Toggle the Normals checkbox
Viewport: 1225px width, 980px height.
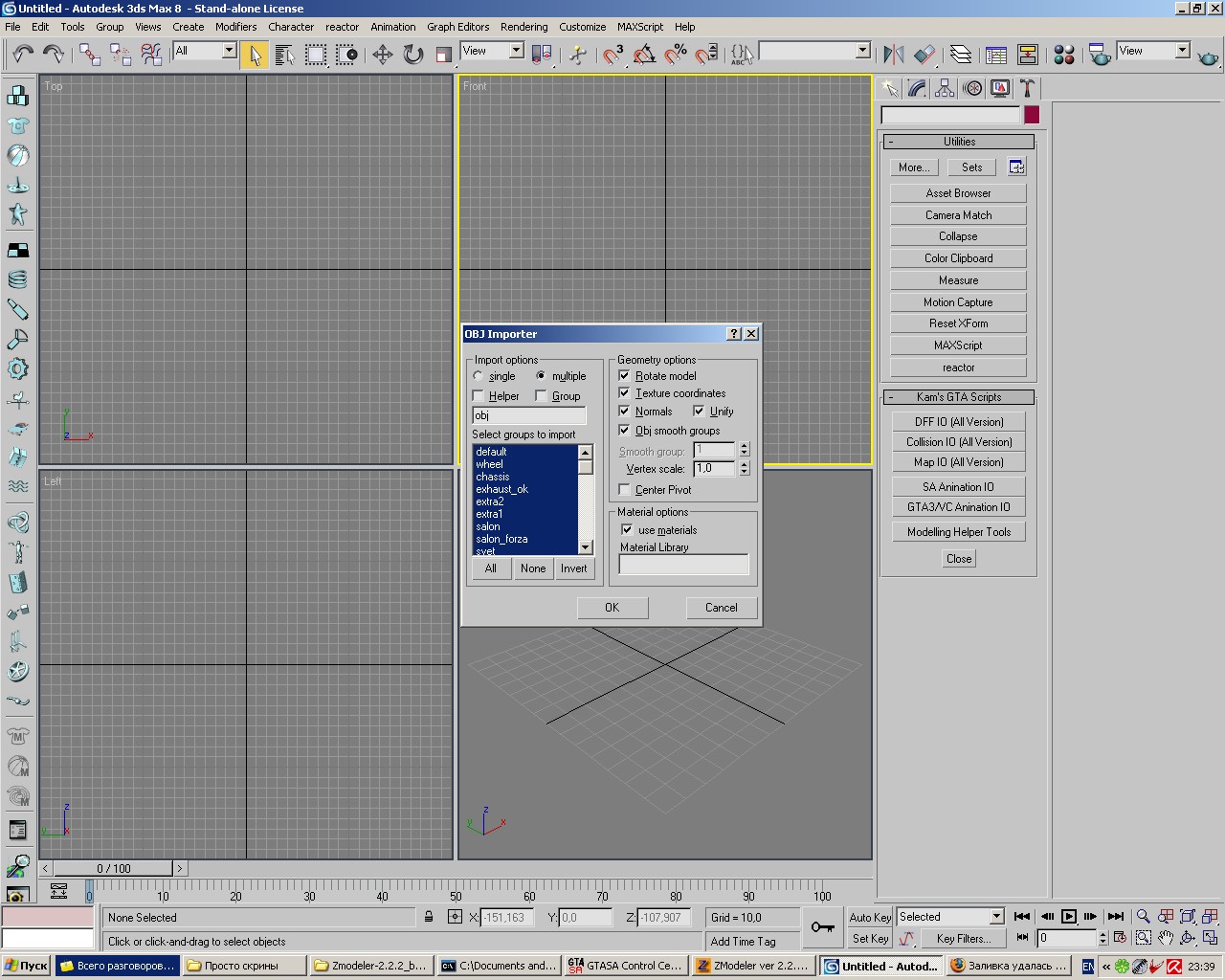click(x=625, y=411)
